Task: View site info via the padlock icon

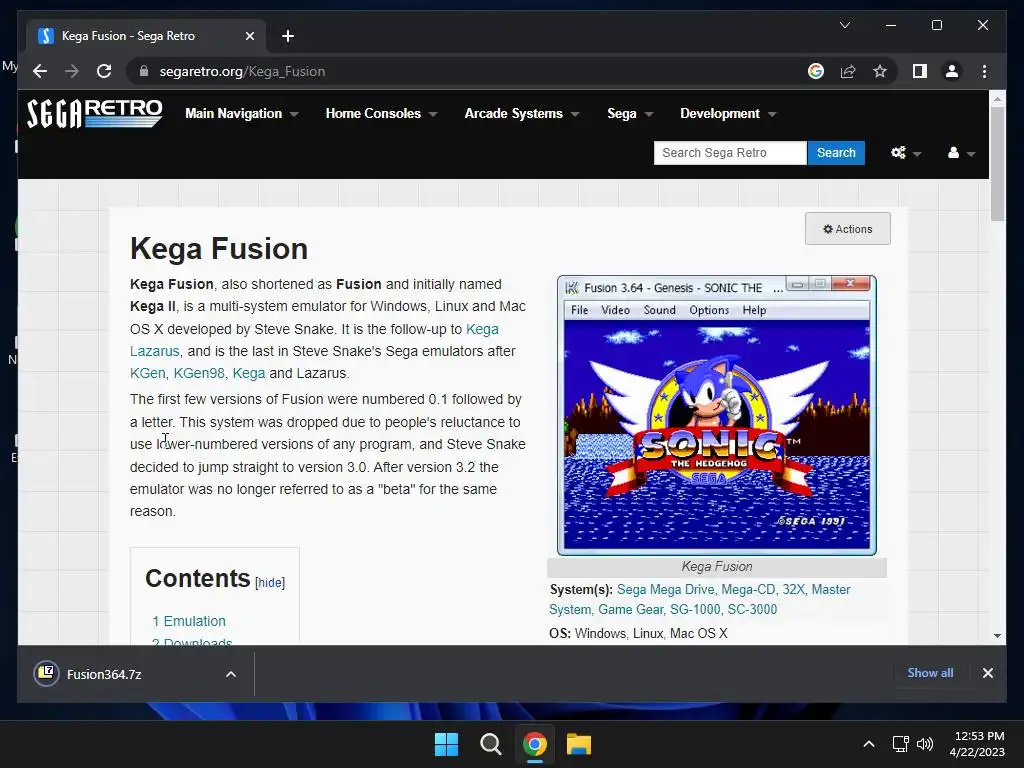Action: coord(144,71)
